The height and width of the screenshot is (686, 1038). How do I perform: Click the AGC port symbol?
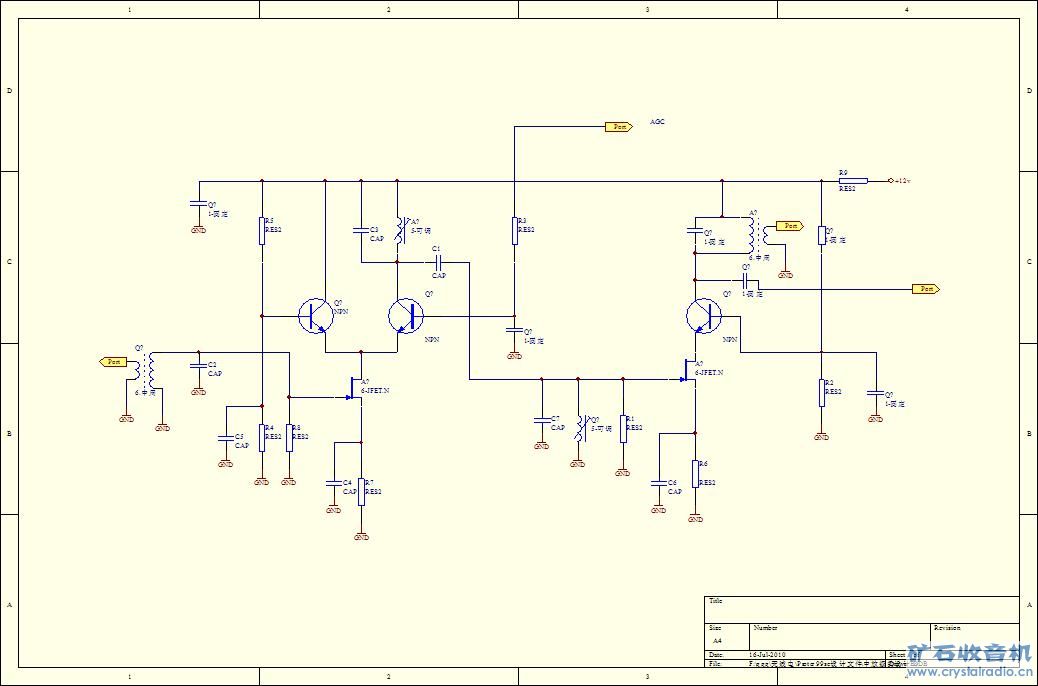pyautogui.click(x=618, y=126)
